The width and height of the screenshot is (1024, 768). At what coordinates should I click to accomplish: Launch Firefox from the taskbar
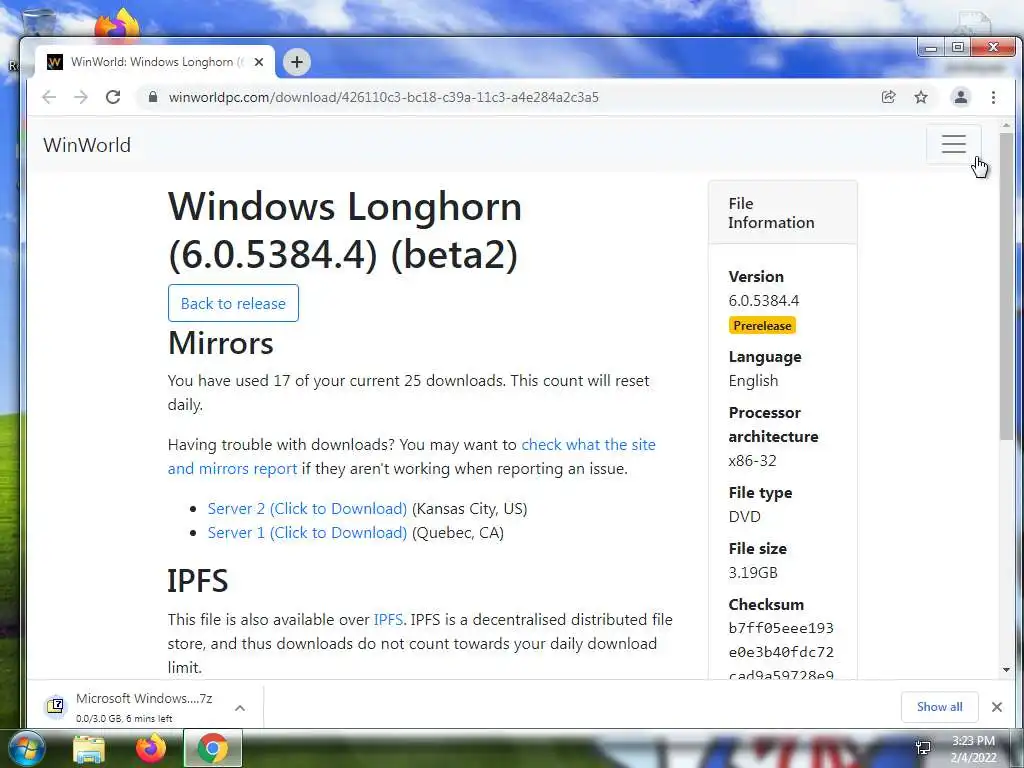(151, 749)
